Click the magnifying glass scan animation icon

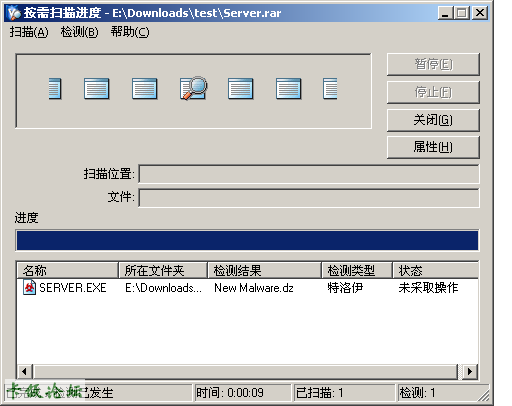(x=194, y=88)
